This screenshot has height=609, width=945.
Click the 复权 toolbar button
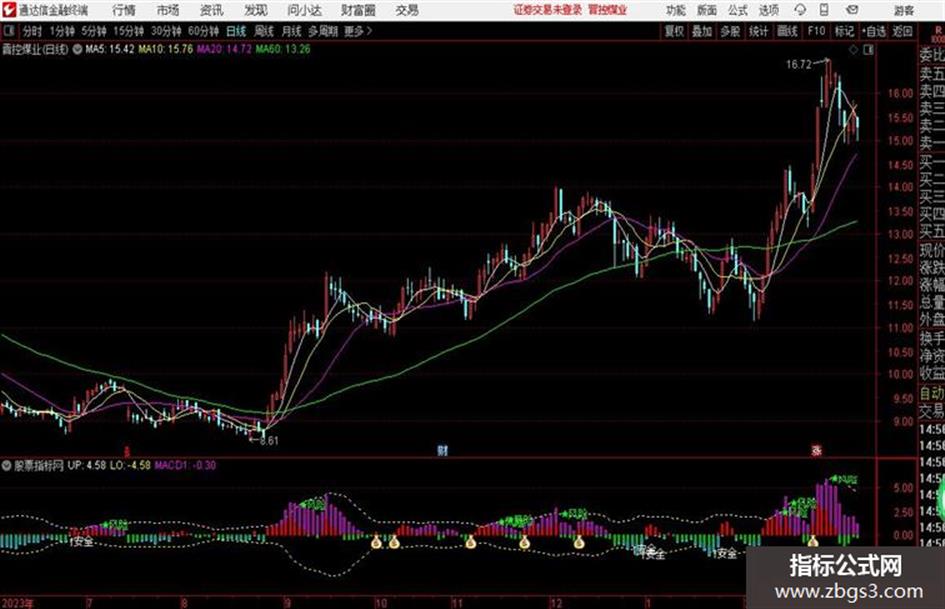(x=674, y=31)
